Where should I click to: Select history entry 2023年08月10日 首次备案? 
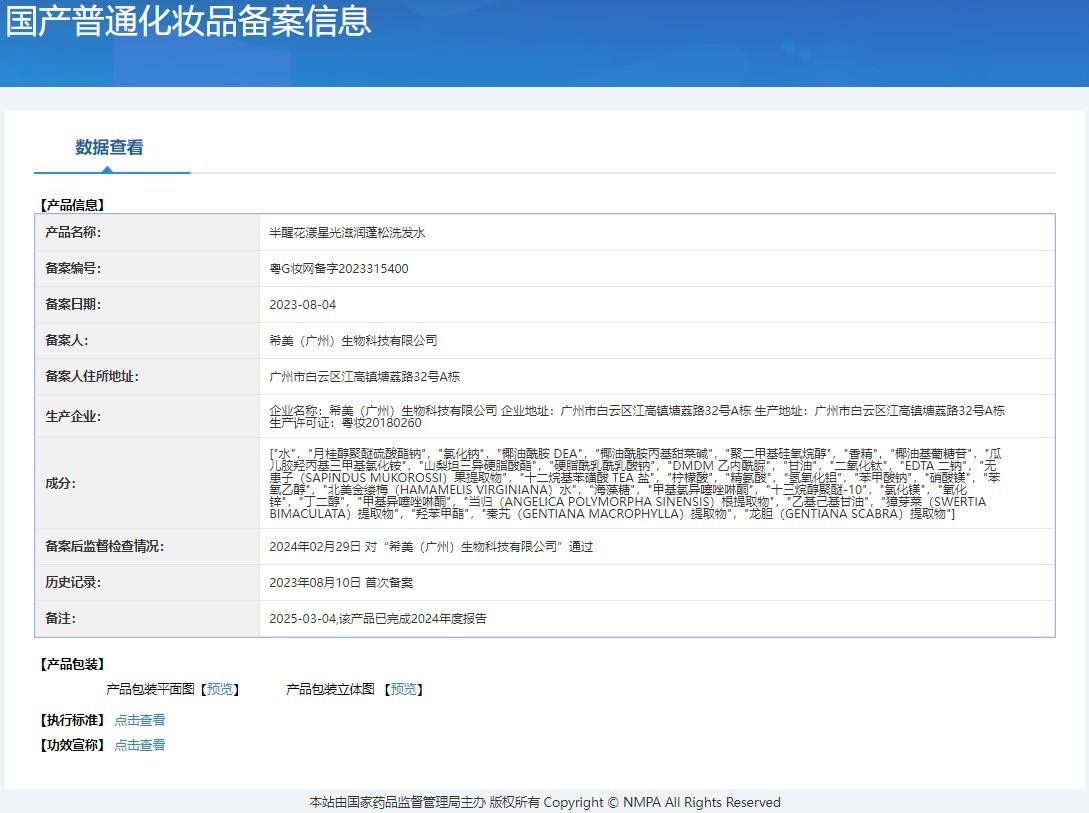(x=341, y=582)
